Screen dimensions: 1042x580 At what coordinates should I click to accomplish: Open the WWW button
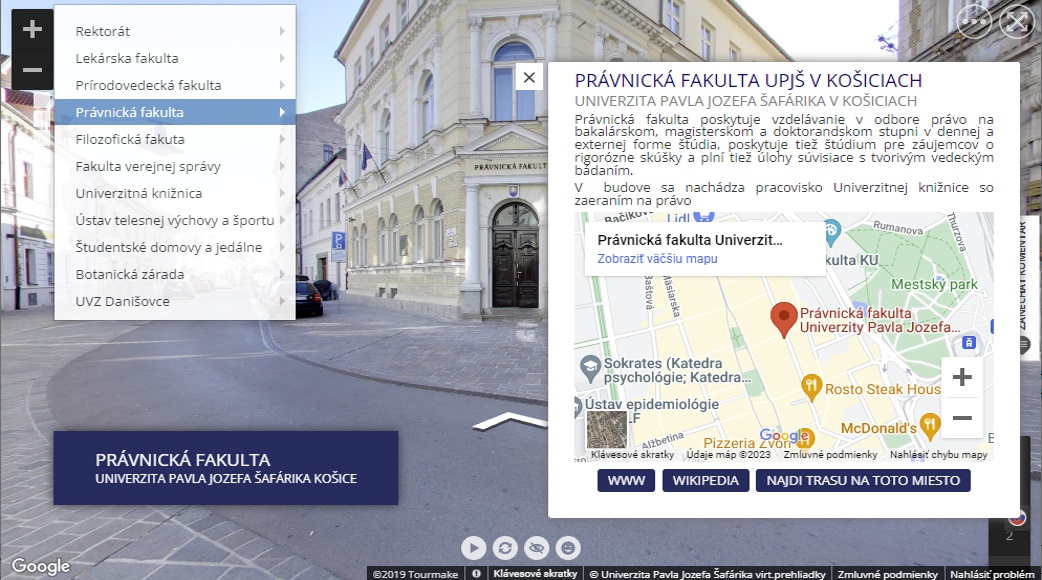coord(626,480)
